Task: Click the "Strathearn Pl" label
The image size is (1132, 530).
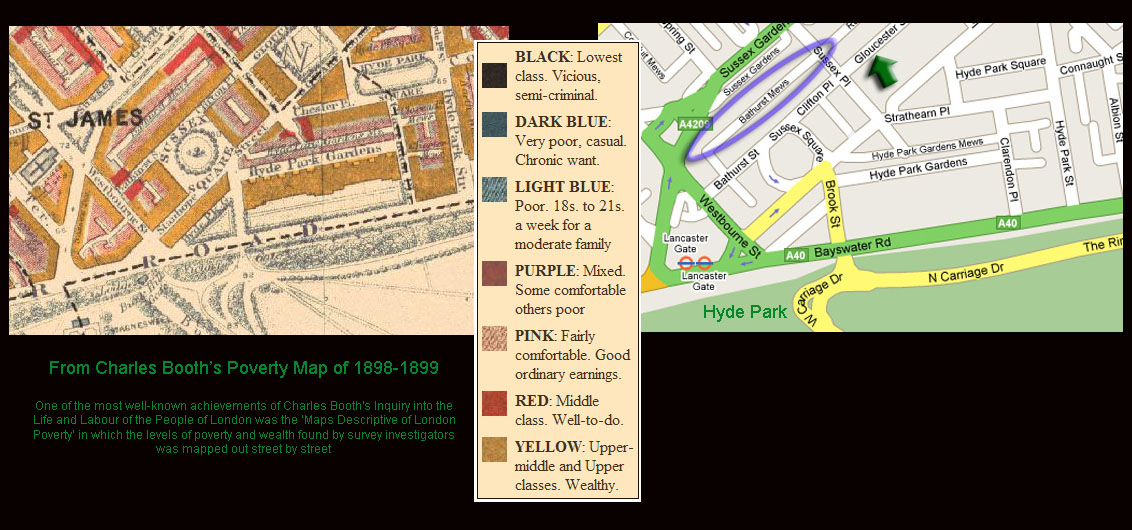Action: (x=917, y=116)
